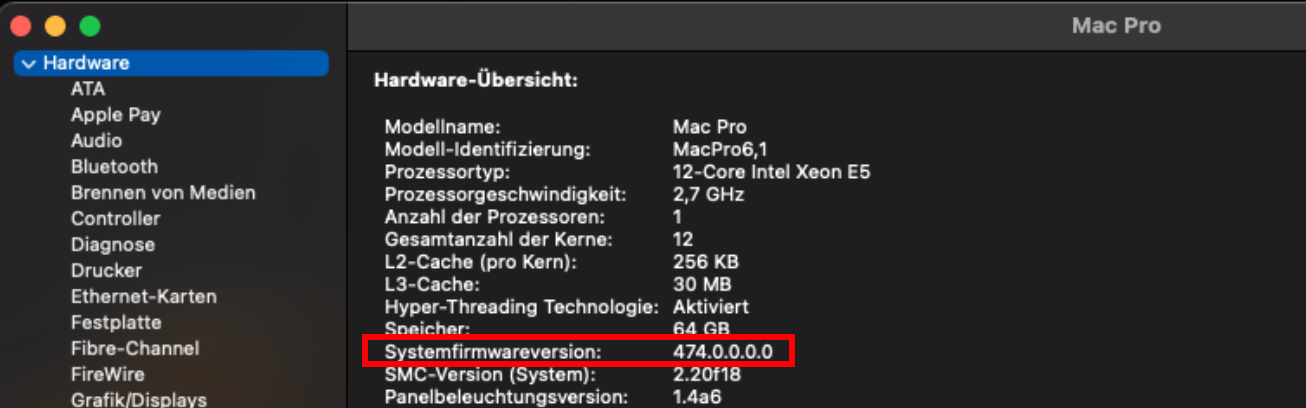Open the Bluetooth hardware entry
The height and width of the screenshot is (408, 1306).
114,167
